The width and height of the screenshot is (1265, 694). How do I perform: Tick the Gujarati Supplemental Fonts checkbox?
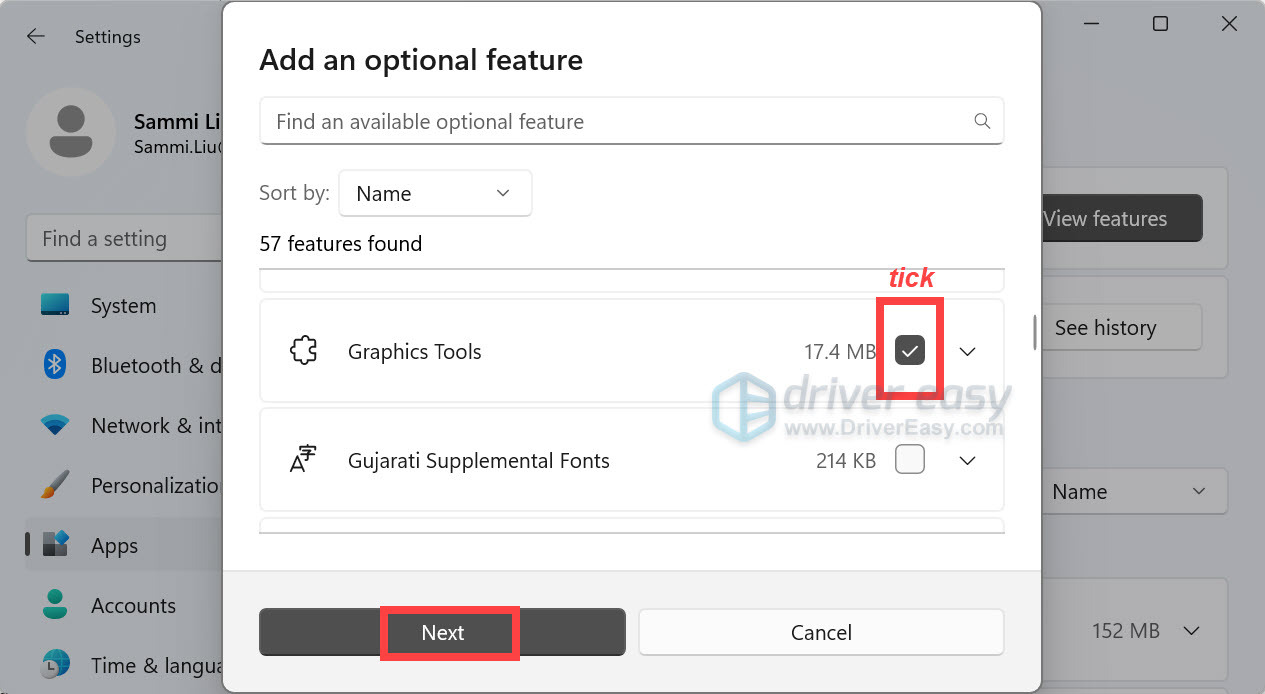[910, 460]
